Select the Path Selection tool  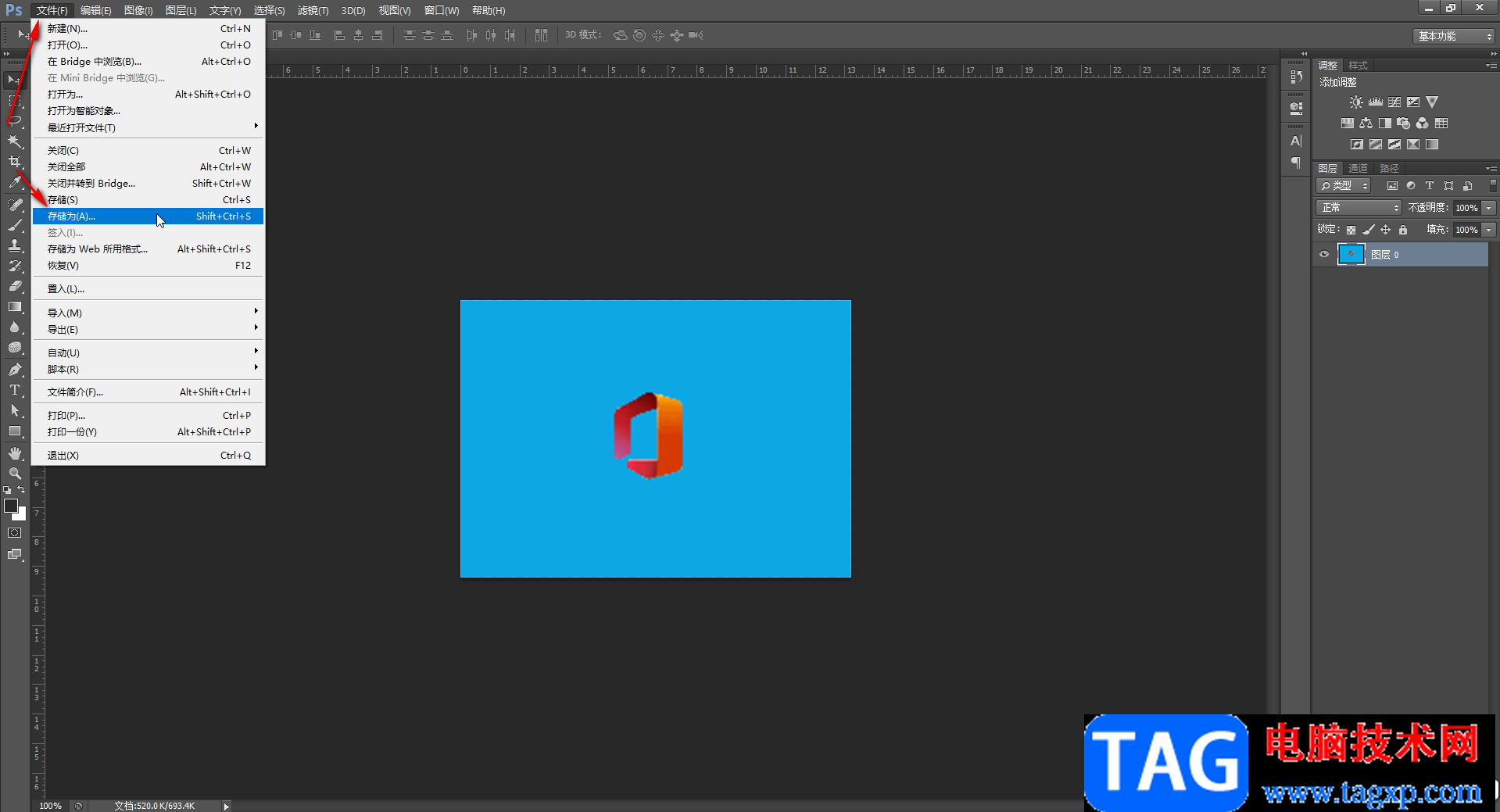click(14, 410)
